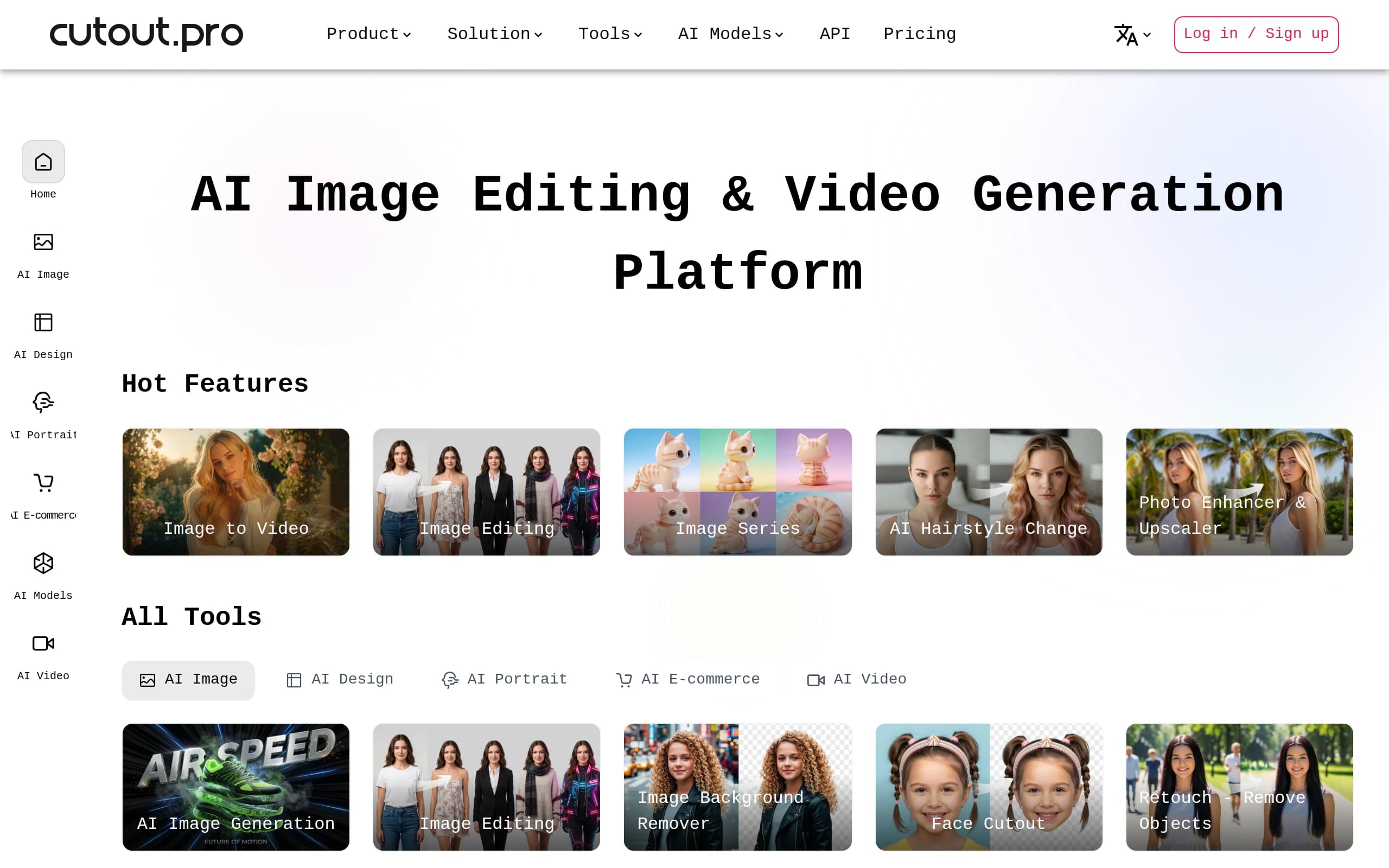Switch to the AI Video tab in All Tools
Viewport: 1389px width, 868px height.
coord(857,680)
